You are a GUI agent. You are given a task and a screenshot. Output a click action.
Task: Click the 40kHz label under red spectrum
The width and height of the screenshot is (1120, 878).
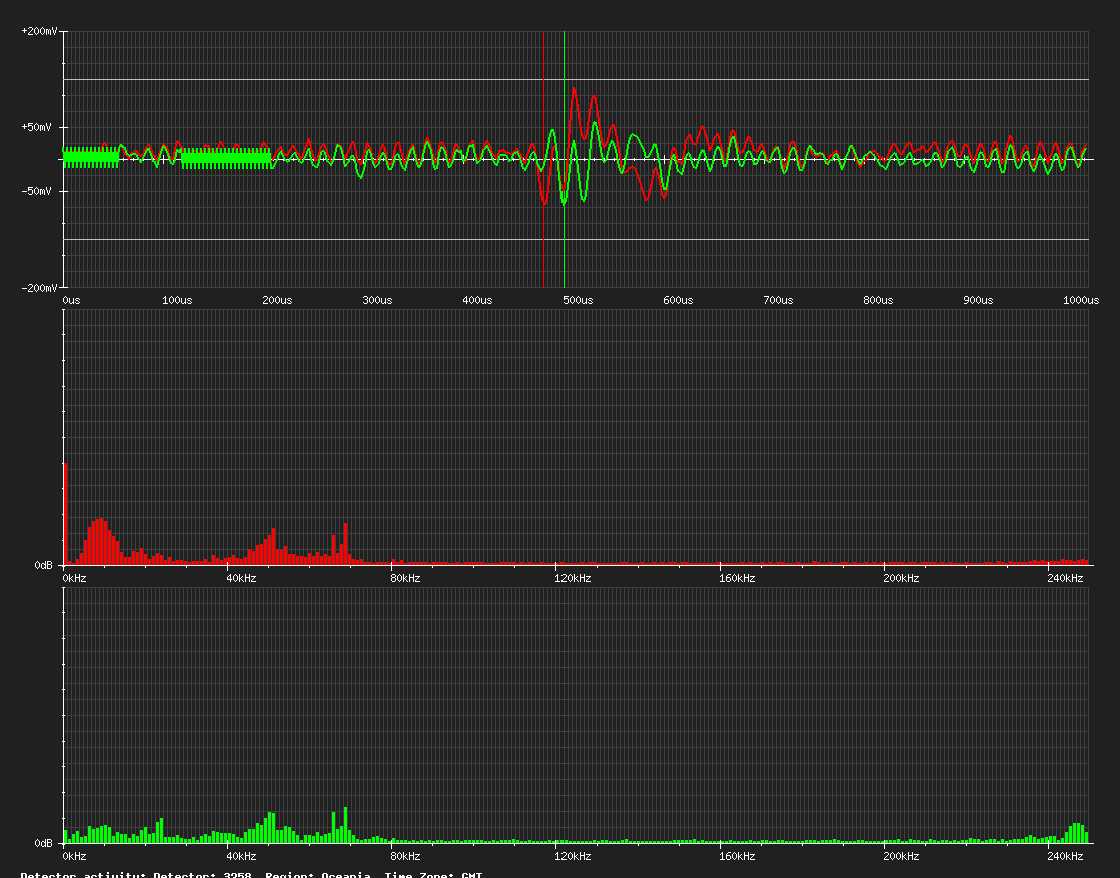click(241, 578)
